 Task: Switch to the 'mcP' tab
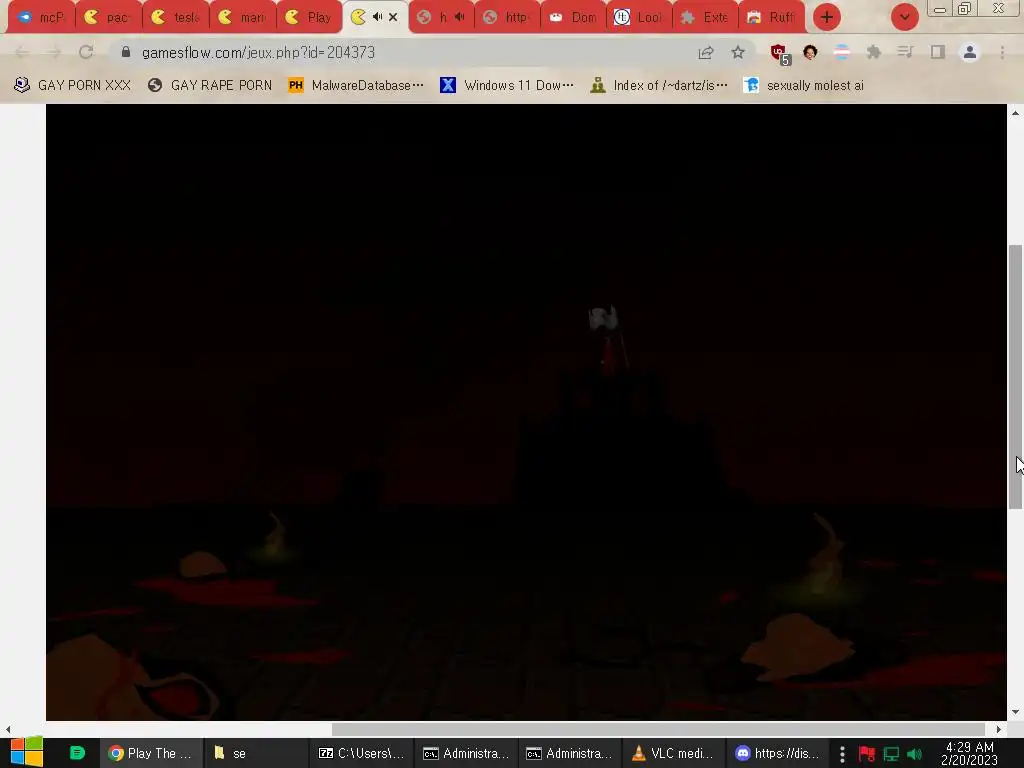pyautogui.click(x=41, y=17)
